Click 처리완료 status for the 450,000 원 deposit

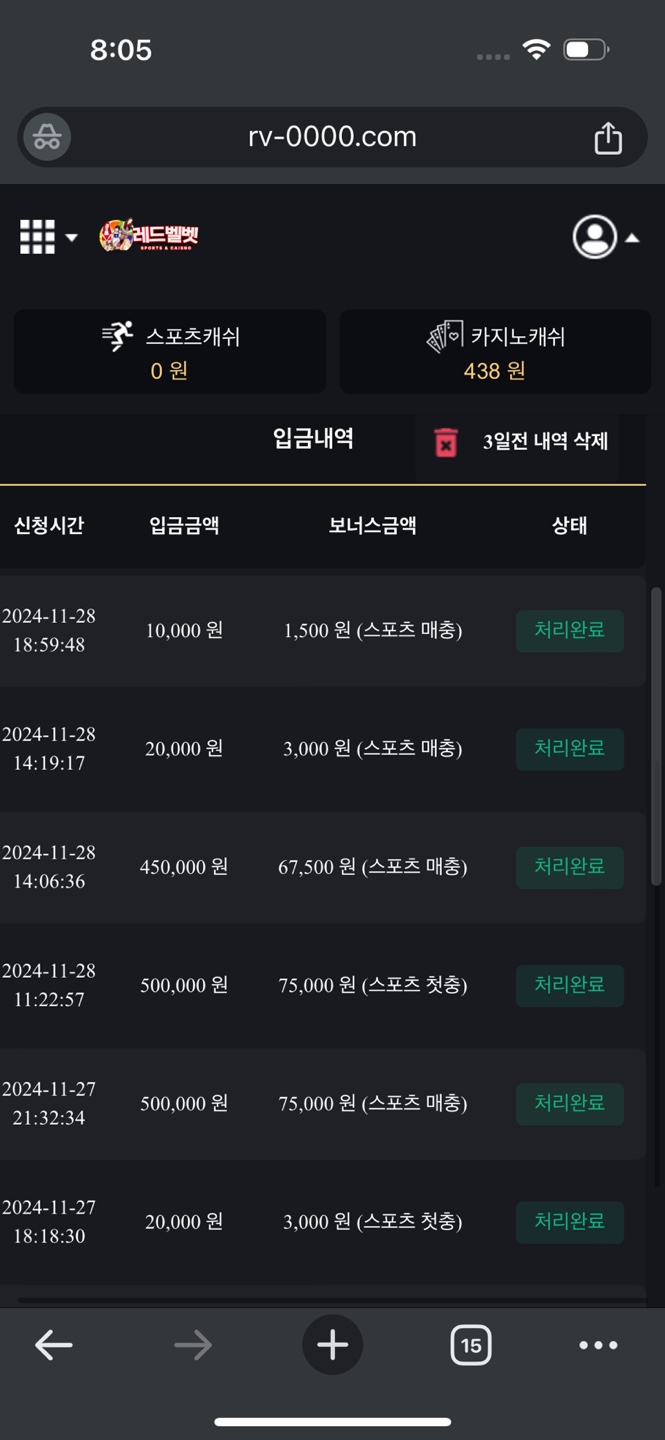[569, 867]
